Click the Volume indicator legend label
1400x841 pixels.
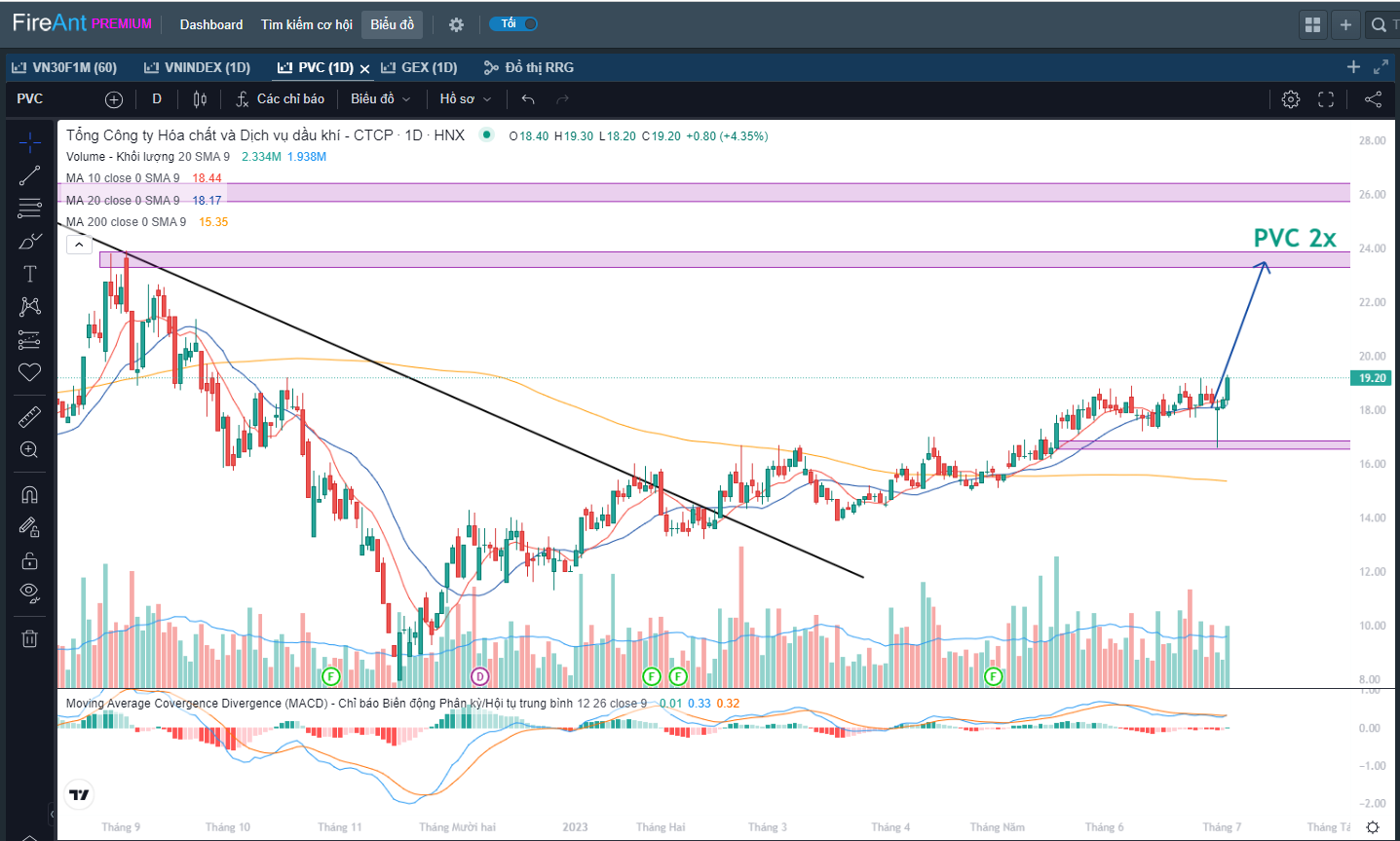pyautogui.click(x=148, y=157)
